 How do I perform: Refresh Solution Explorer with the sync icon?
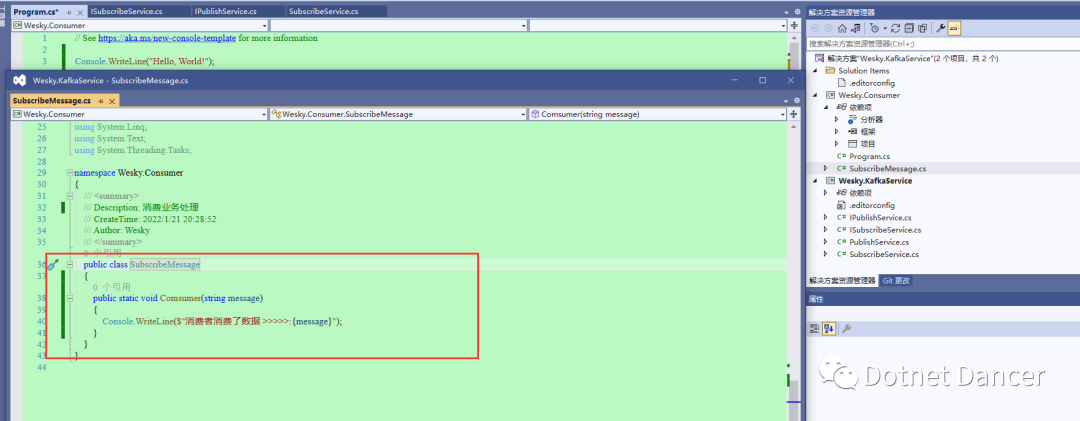click(x=895, y=28)
